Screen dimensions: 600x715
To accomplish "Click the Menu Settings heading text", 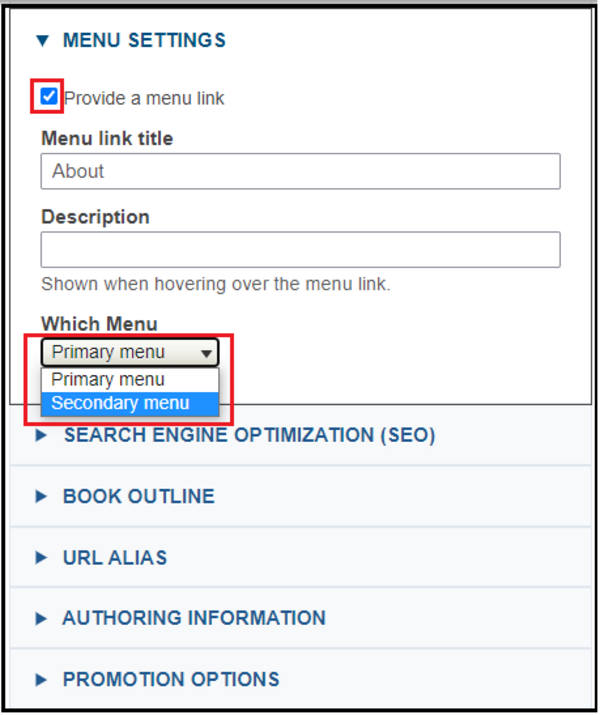I will 144,41.
